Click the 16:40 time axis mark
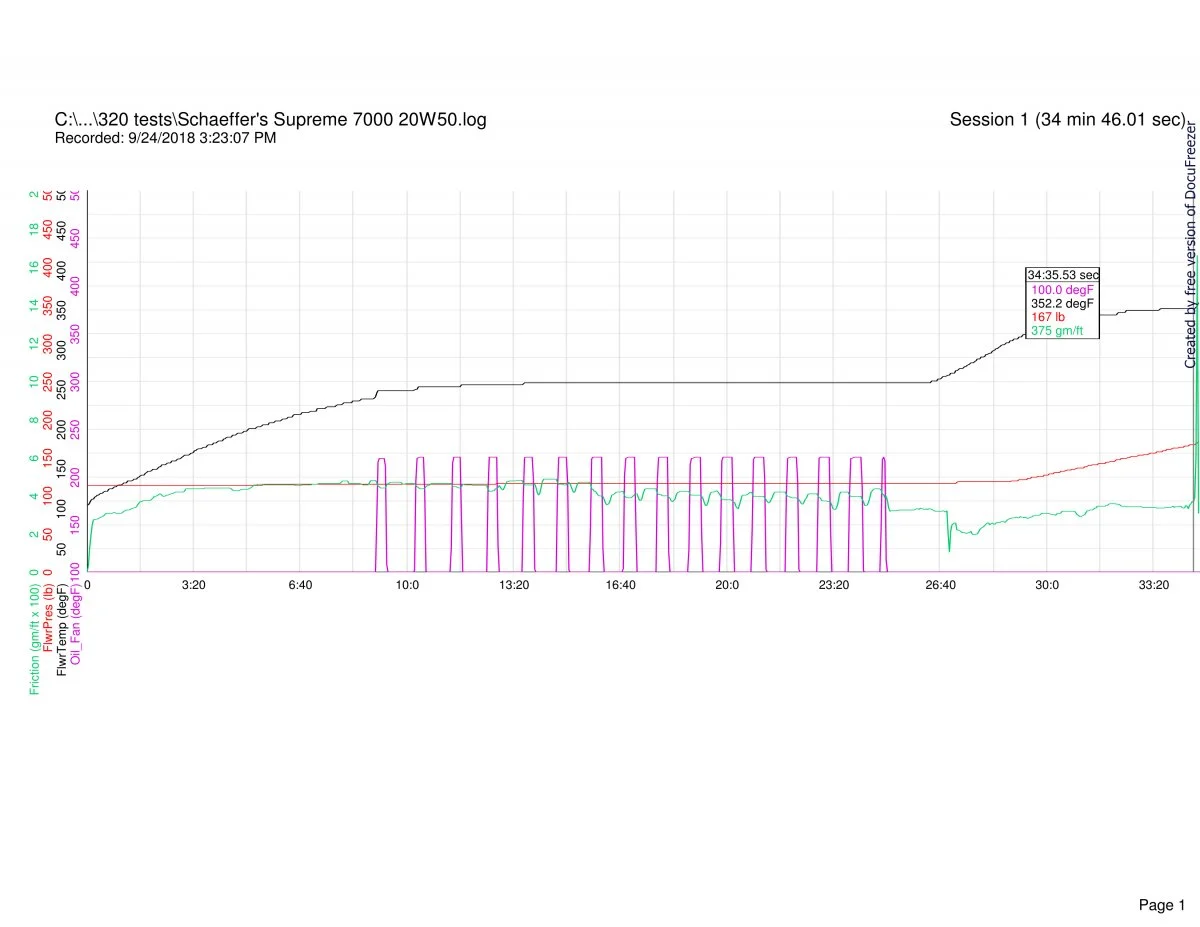 pos(620,585)
